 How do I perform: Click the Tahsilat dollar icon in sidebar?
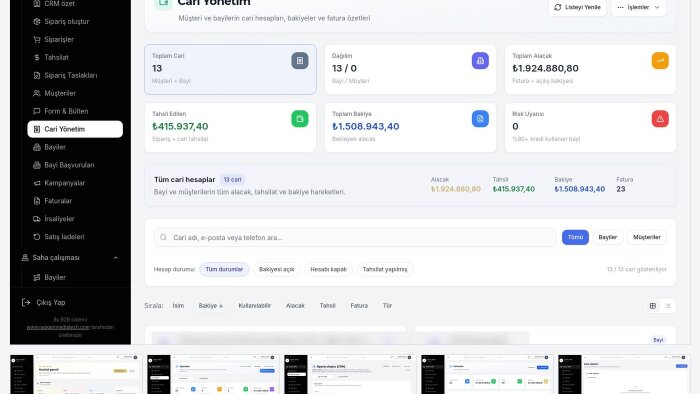(37, 57)
